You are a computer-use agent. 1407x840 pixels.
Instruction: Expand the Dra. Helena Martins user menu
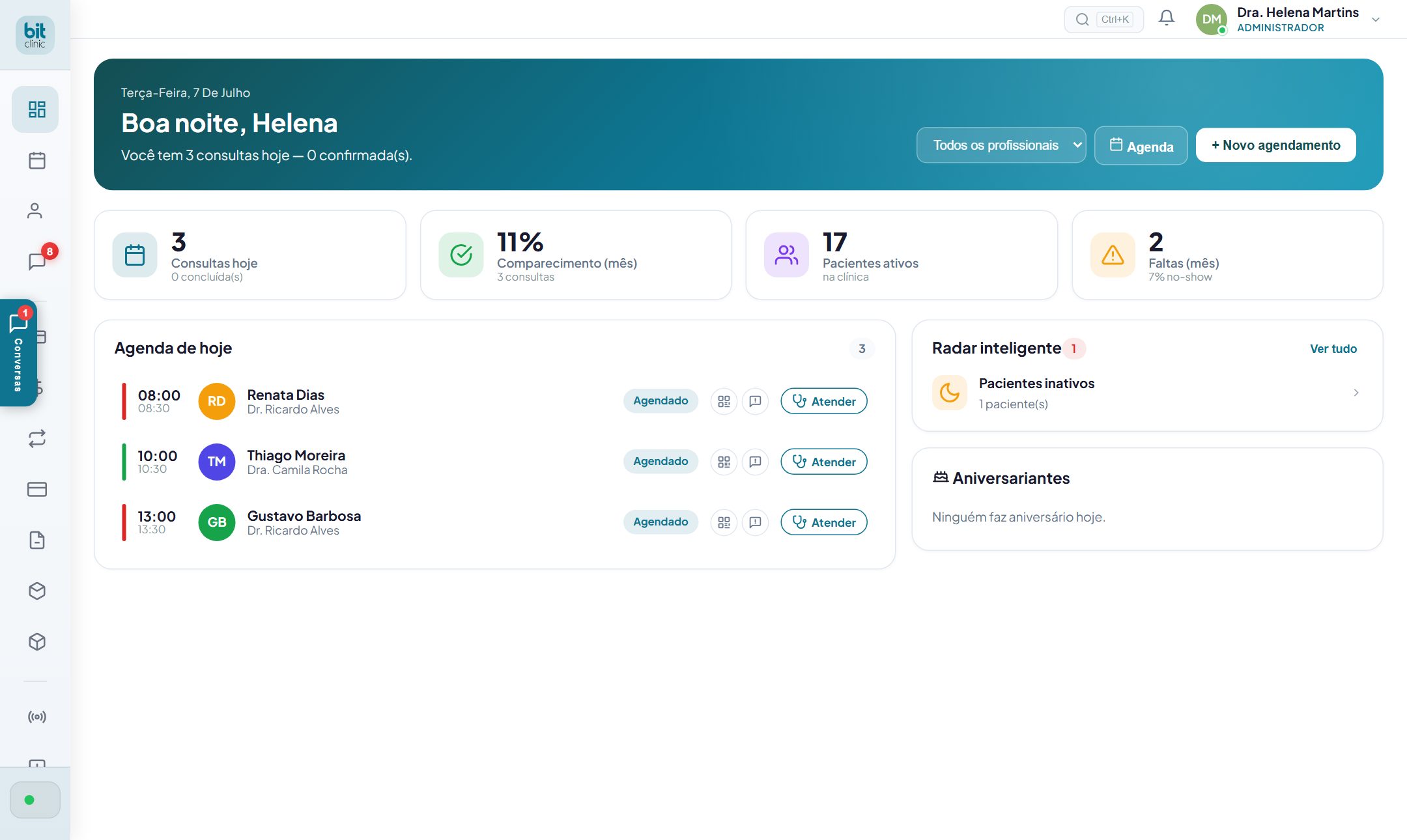1376,20
